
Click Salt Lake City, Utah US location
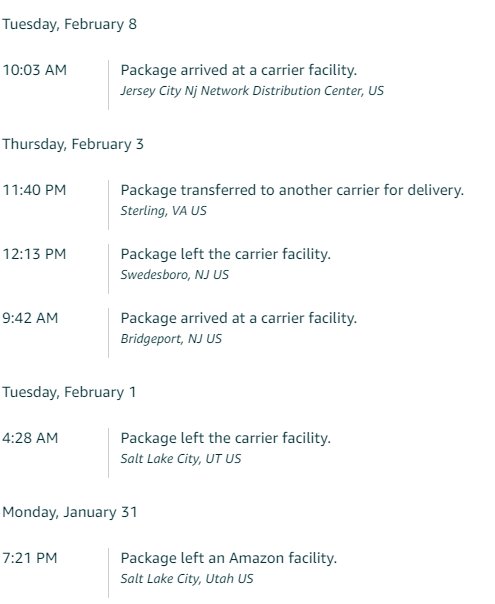tap(187, 579)
